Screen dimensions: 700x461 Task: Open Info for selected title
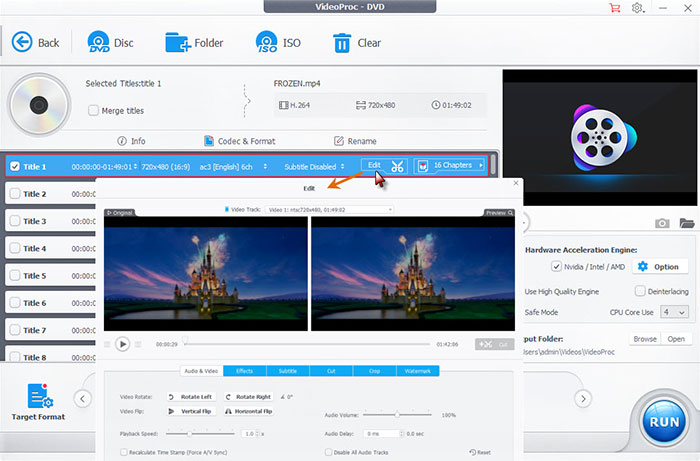[131, 141]
